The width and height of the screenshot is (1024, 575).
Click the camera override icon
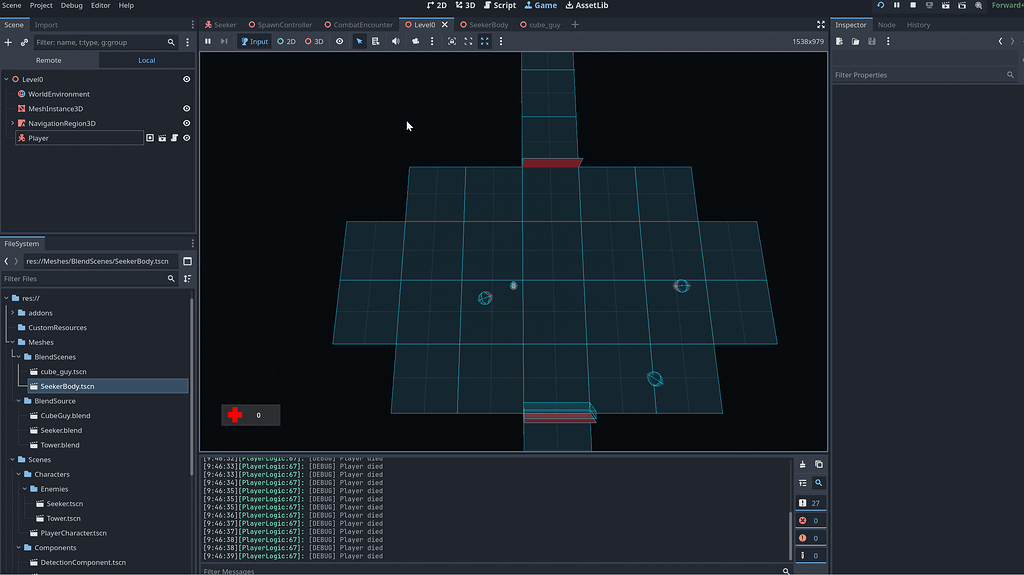(415, 41)
